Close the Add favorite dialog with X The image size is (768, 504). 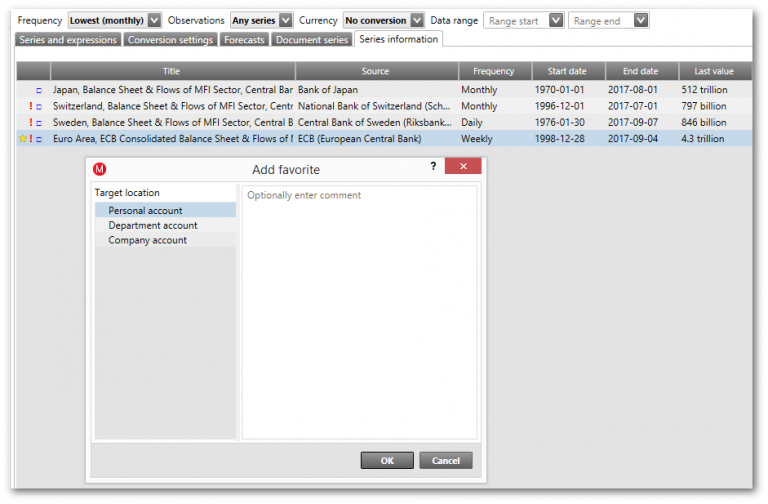pyautogui.click(x=457, y=167)
